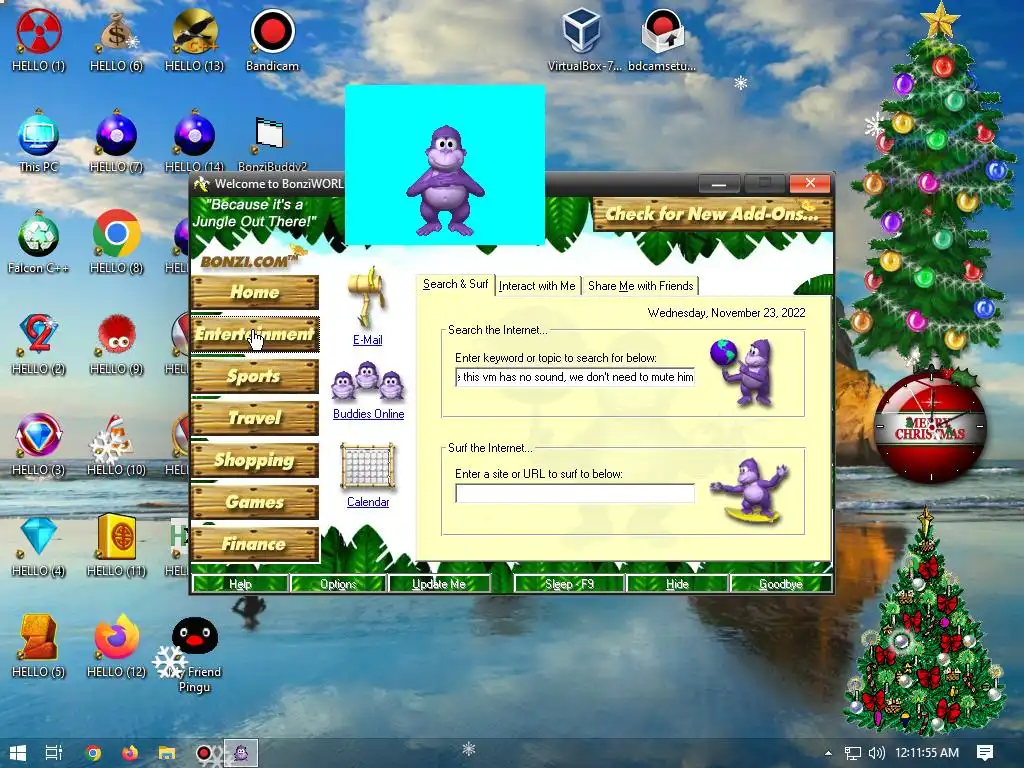Viewport: 1024px width, 768px height.
Task: Click the Merry Christmas clock widget
Action: pyautogui.click(x=931, y=426)
